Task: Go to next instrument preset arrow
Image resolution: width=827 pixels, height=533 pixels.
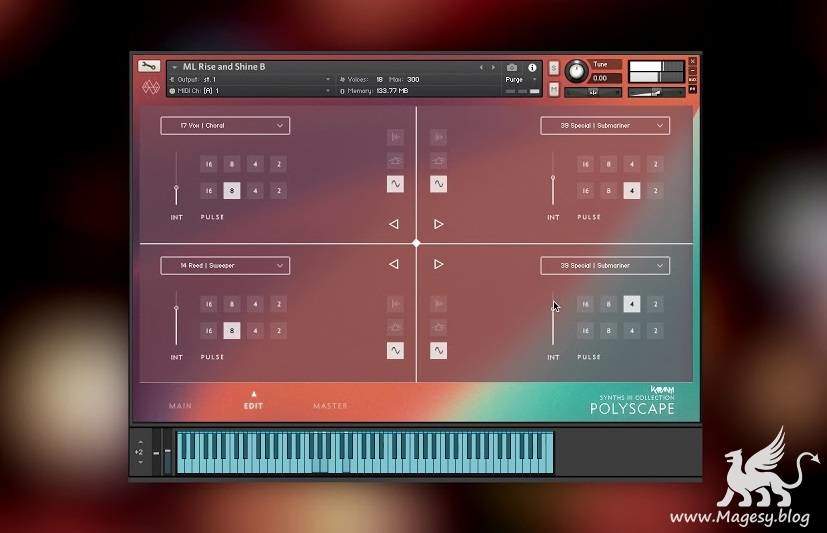Action: click(x=493, y=67)
